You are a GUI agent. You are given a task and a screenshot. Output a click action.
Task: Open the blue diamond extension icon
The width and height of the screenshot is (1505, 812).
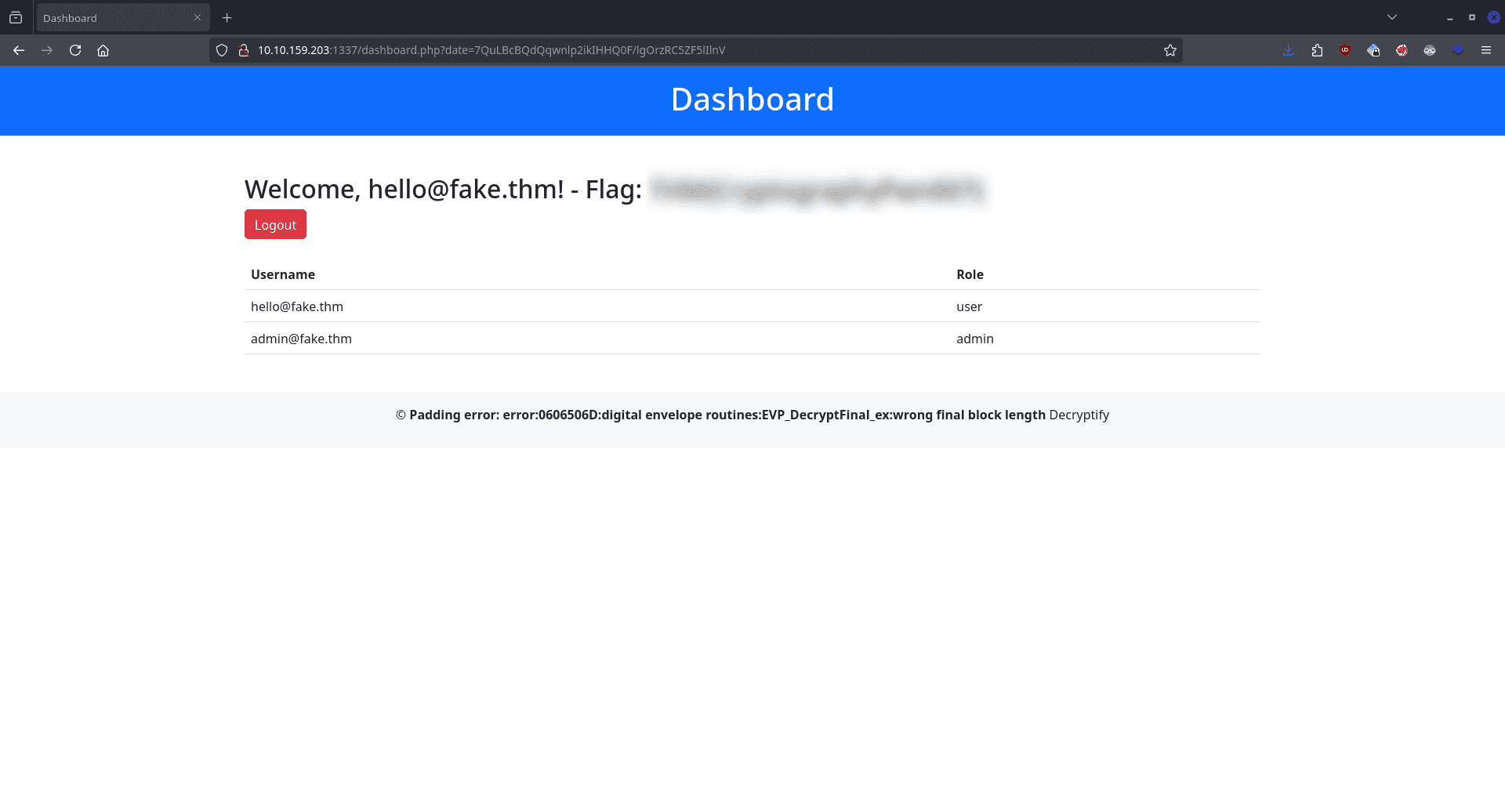pyautogui.click(x=1458, y=50)
